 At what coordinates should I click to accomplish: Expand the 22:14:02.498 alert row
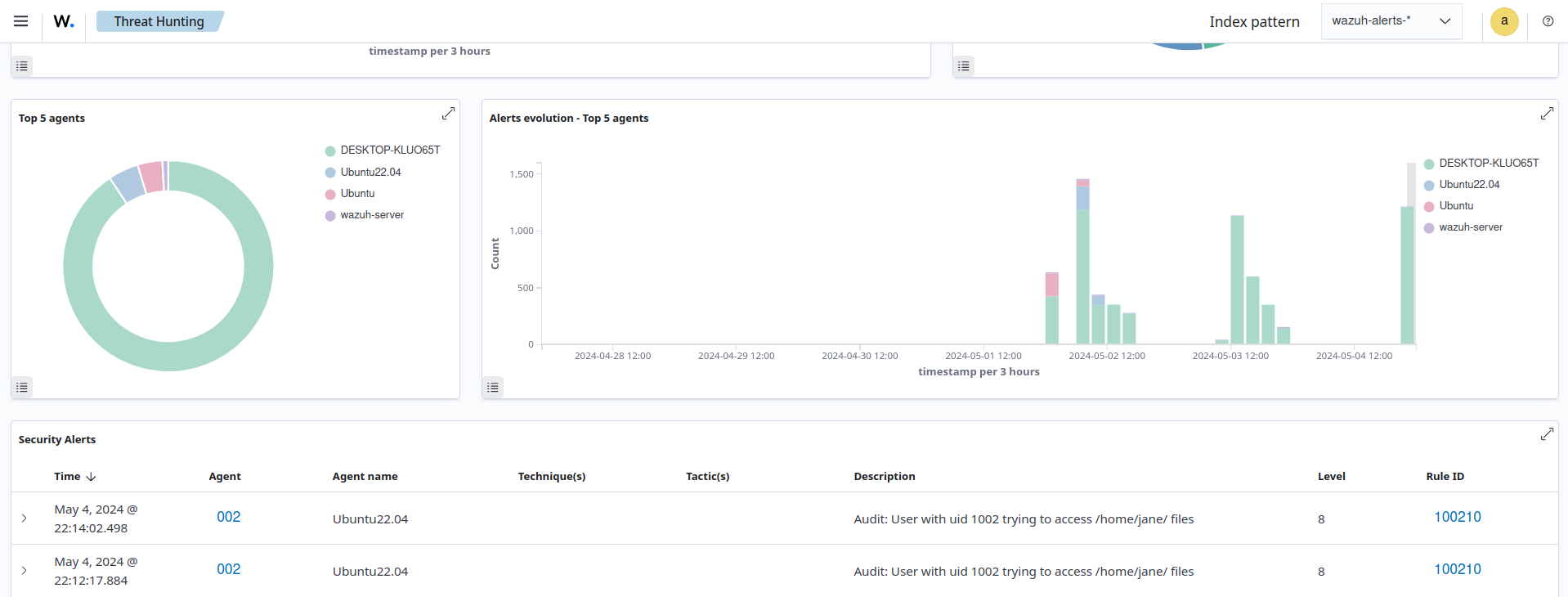tap(25, 518)
